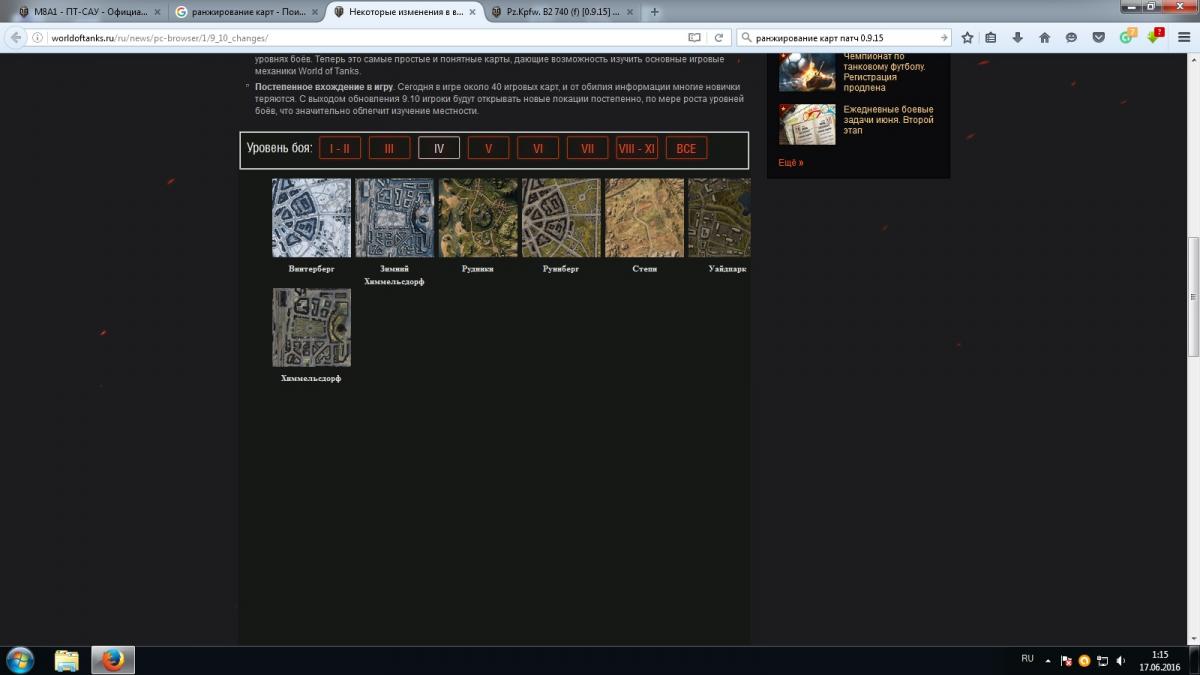1200x675 pixels.
Task: Toggle reader view icon in address bar
Action: [694, 38]
